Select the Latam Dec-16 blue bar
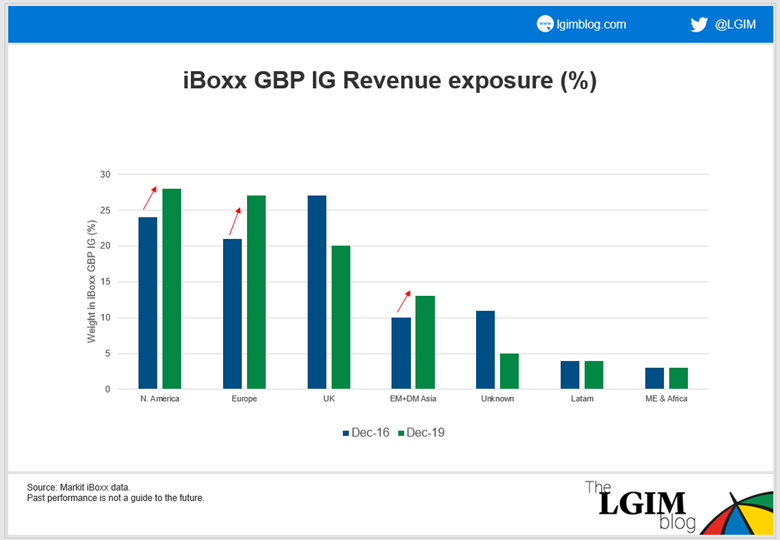Screen dimensions: 780x540 pos(570,375)
